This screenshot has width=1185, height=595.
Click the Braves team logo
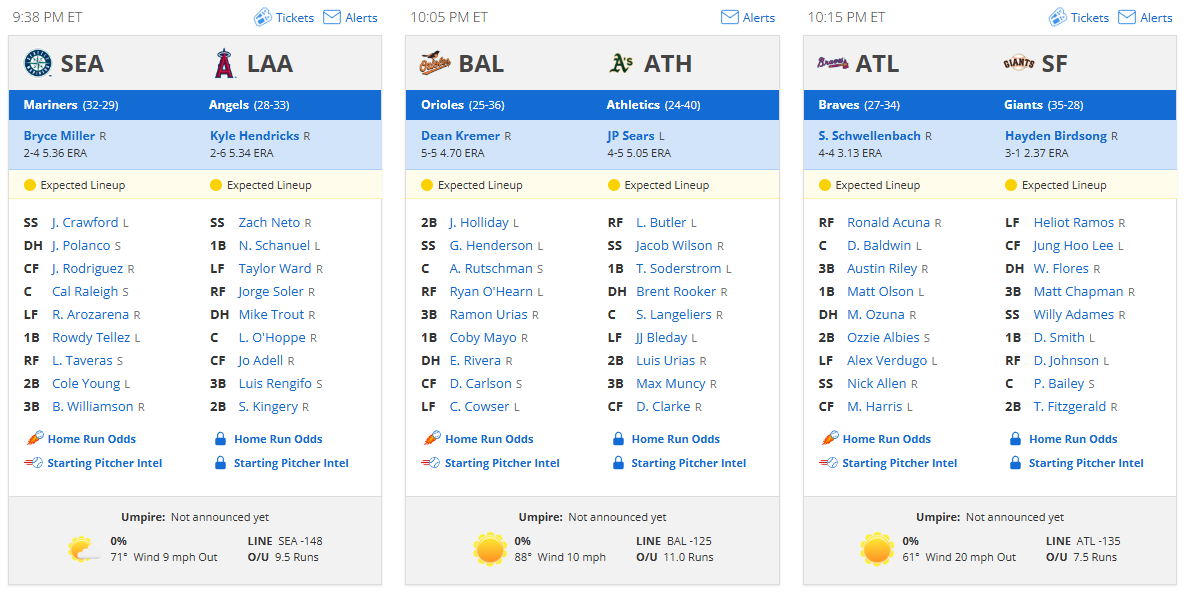click(833, 64)
